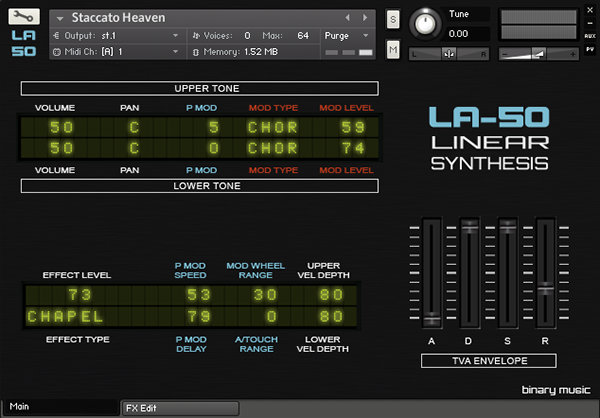Click the Sustain (S) envelope slider handle
This screenshot has width=600, height=418.
[507, 226]
